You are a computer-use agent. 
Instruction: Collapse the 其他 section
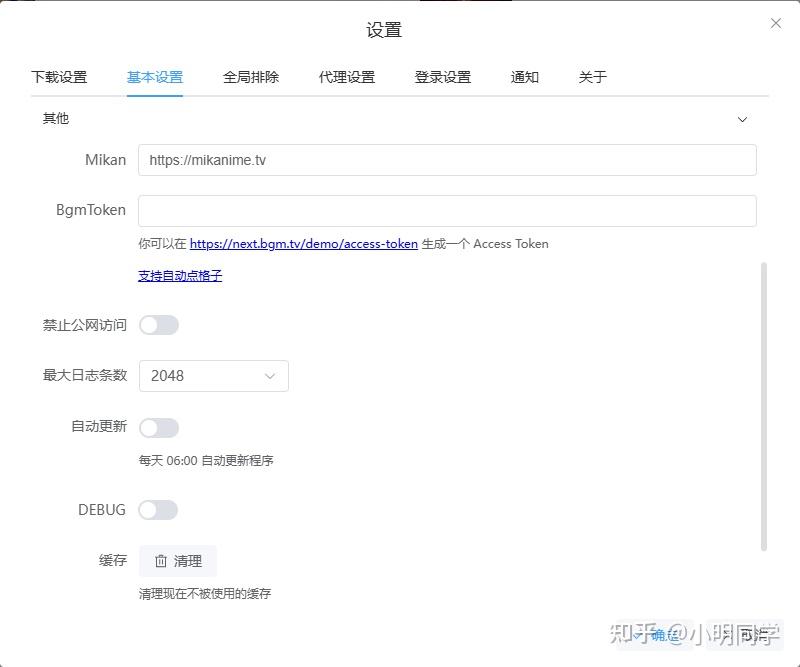pyautogui.click(x=743, y=119)
